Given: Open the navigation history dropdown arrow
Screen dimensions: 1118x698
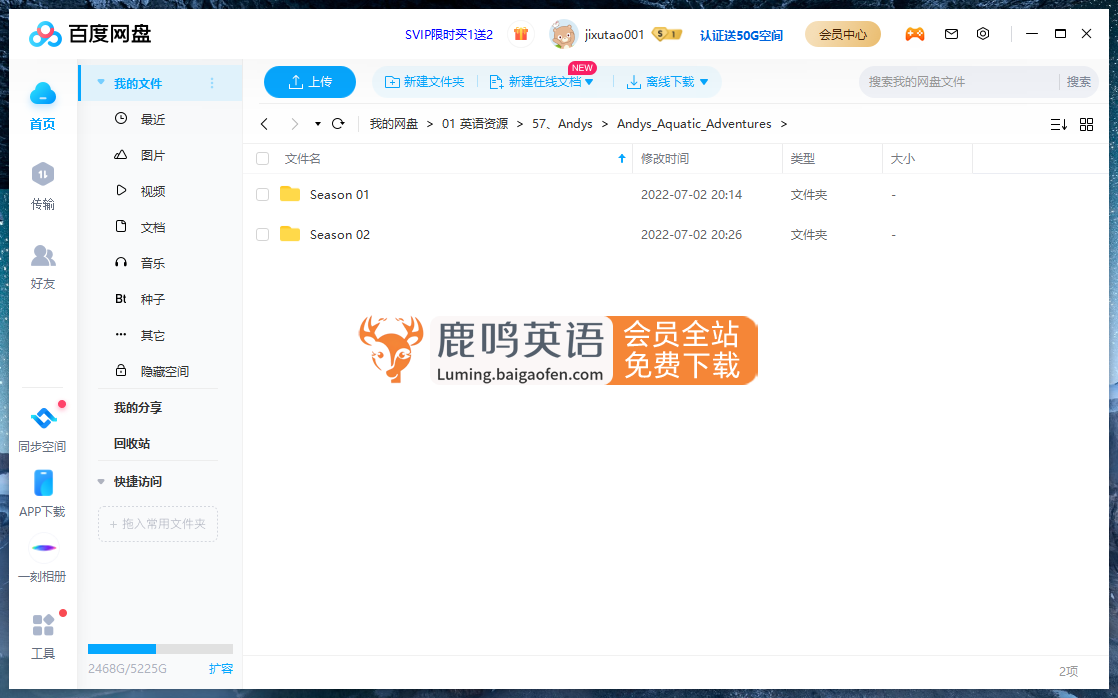Looking at the screenshot, I should 317,124.
